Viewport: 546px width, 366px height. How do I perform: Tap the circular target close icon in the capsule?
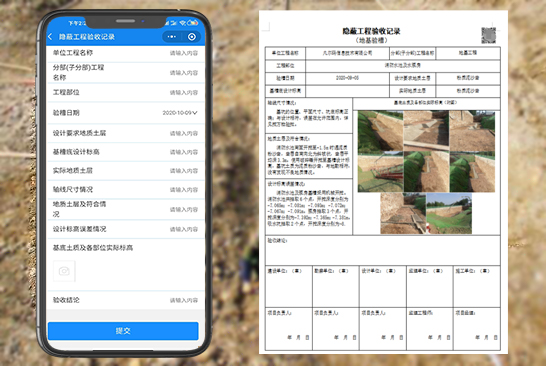[192, 37]
